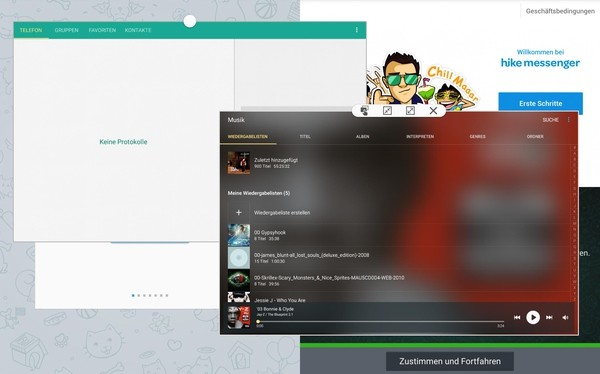The image size is (600, 374).
Task: Switch to the Alben tab
Action: [x=362, y=137]
